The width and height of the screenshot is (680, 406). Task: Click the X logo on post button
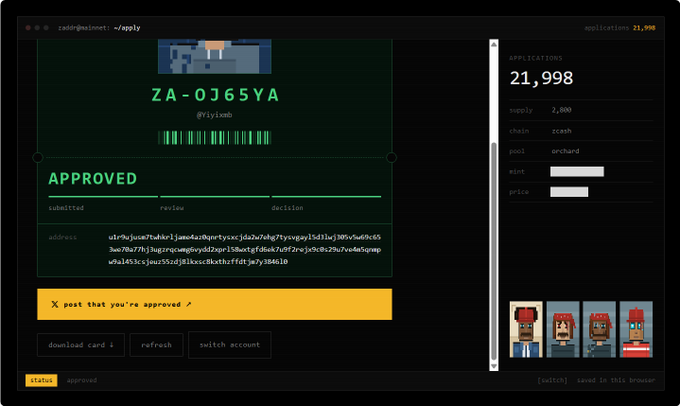pyautogui.click(x=55, y=304)
